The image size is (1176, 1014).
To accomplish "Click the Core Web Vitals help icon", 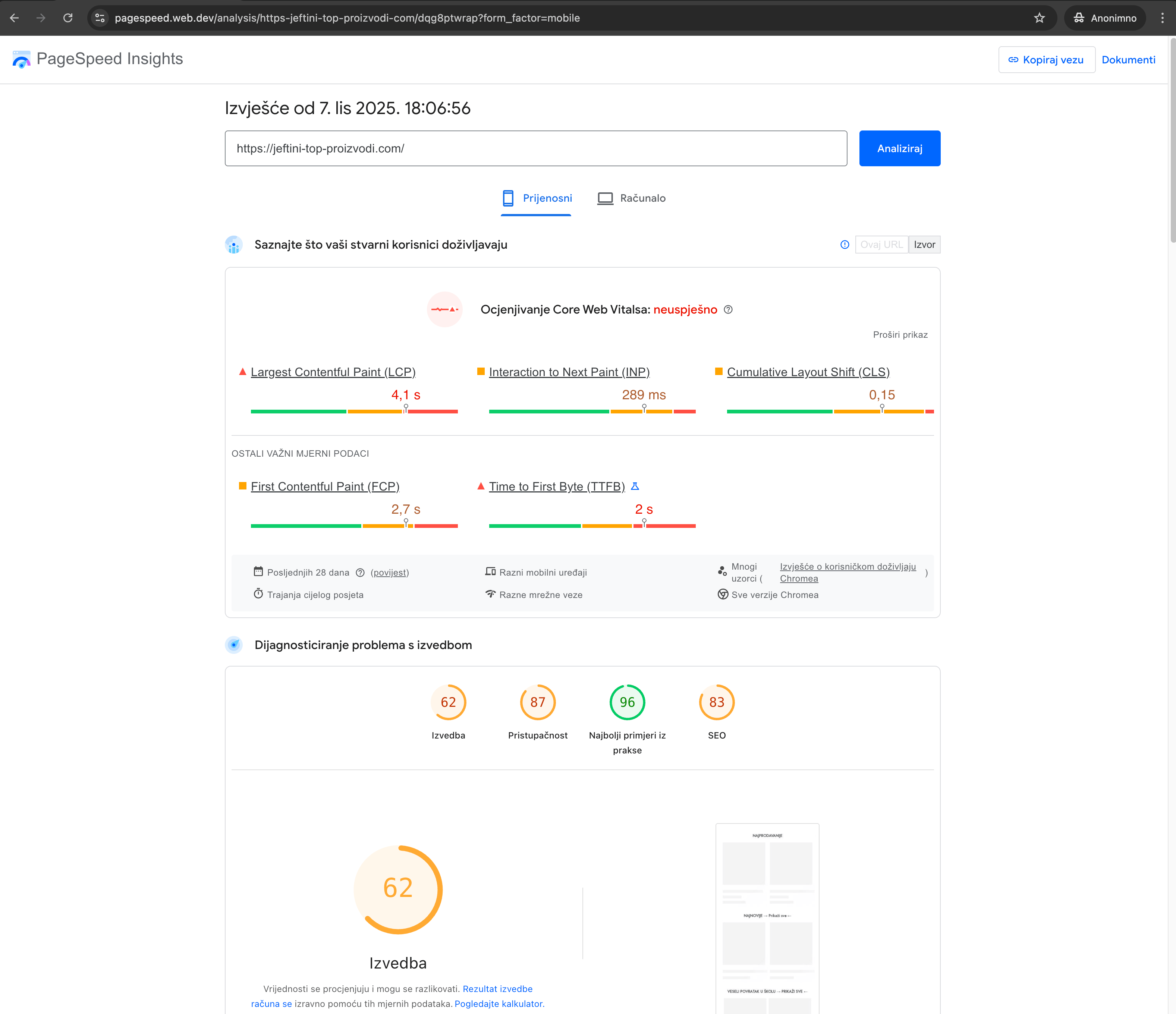I will [728, 309].
